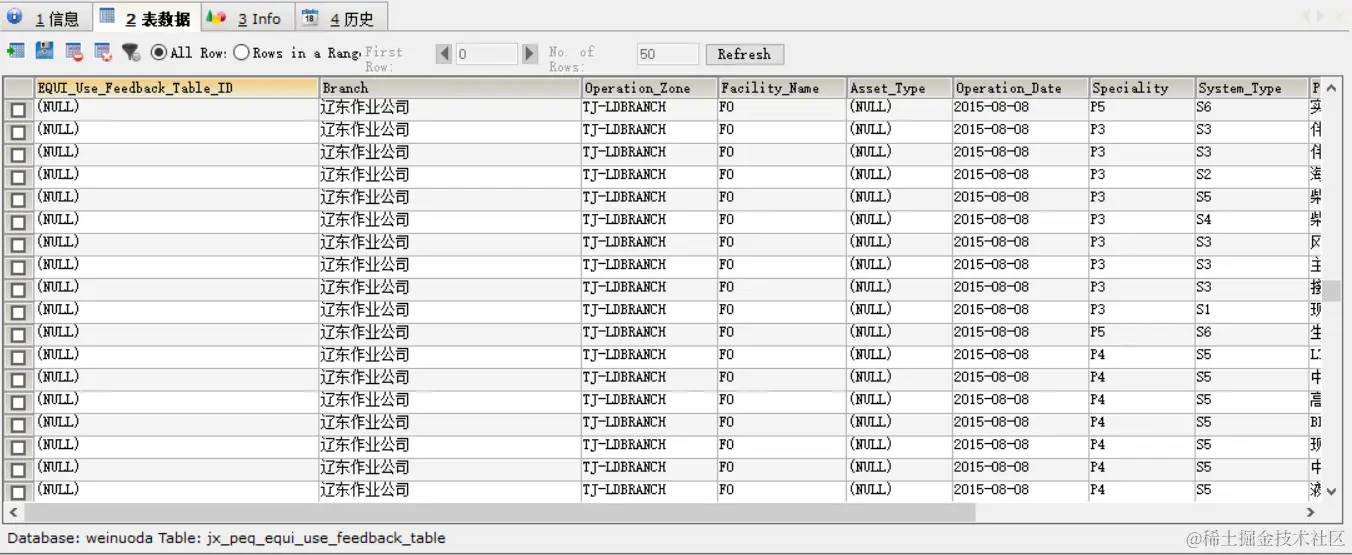Image resolution: width=1352 pixels, height=555 pixels.
Task: Select the Rows in a Range option
Action: [x=241, y=52]
